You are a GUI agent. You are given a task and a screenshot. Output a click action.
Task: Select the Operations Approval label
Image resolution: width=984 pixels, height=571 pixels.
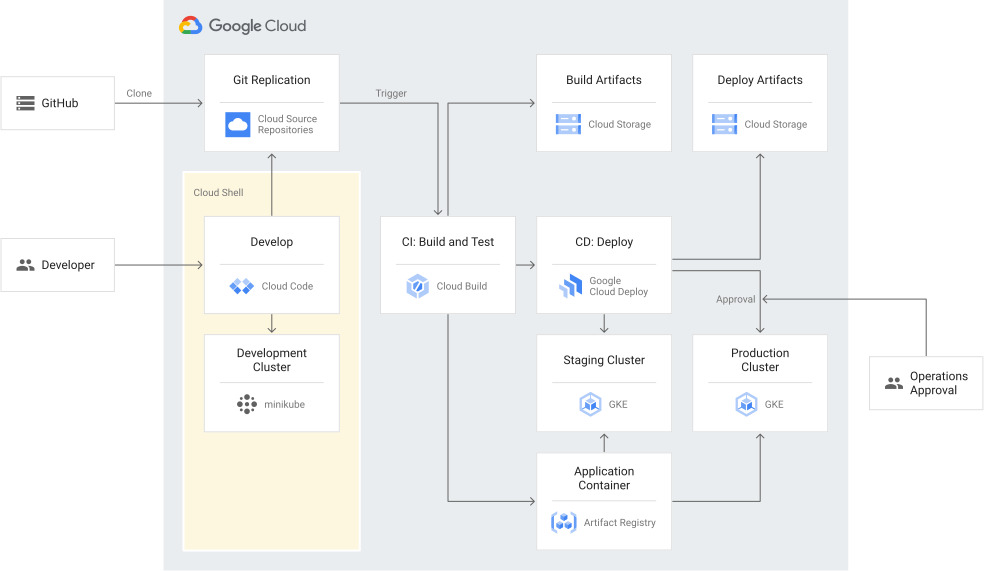(939, 383)
